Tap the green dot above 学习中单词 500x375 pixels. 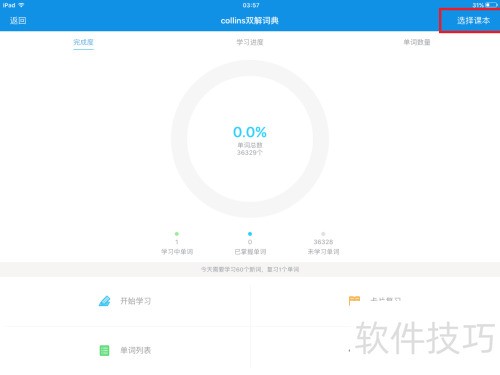click(x=177, y=234)
